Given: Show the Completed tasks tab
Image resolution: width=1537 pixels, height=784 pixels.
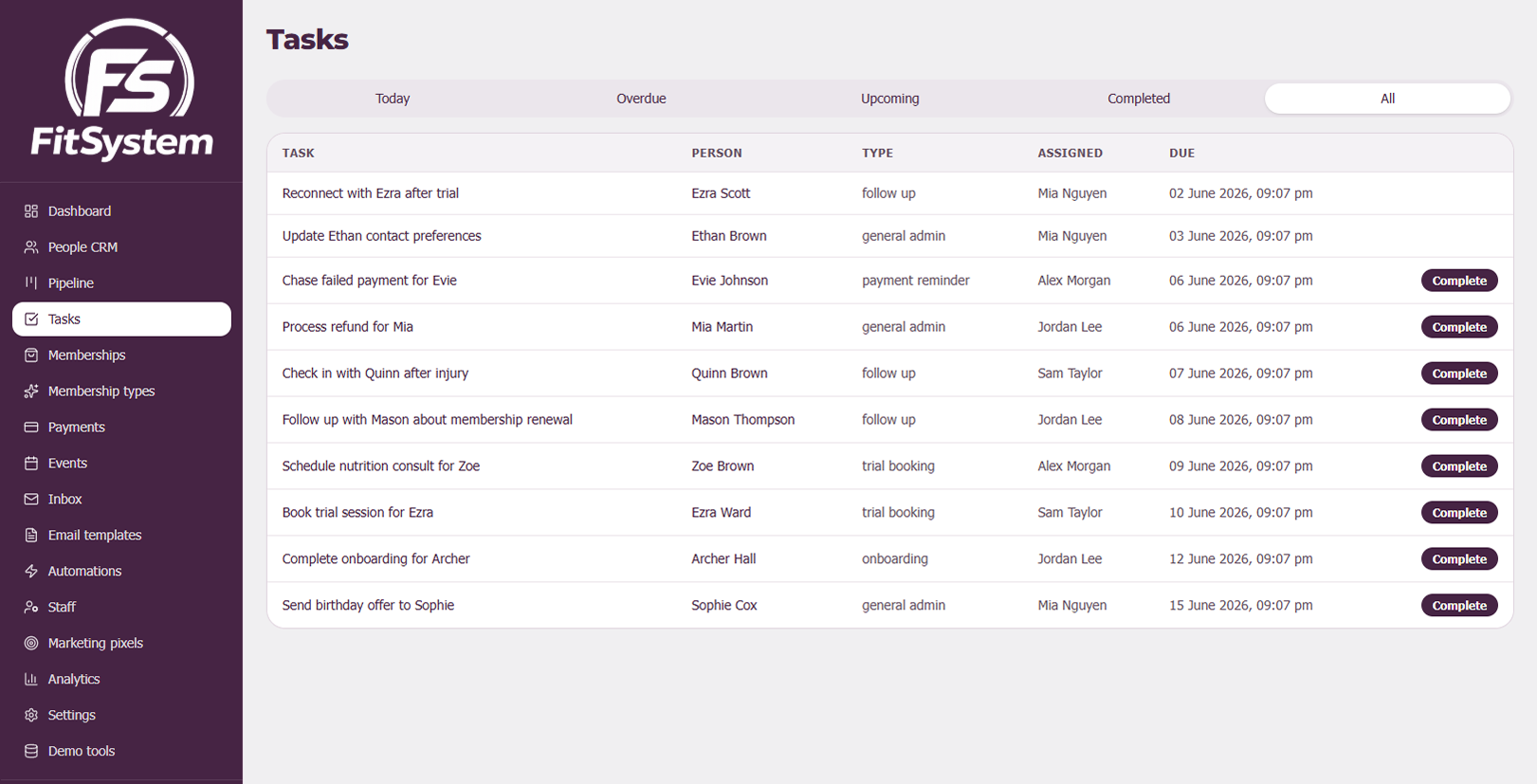Looking at the screenshot, I should pos(1139,99).
